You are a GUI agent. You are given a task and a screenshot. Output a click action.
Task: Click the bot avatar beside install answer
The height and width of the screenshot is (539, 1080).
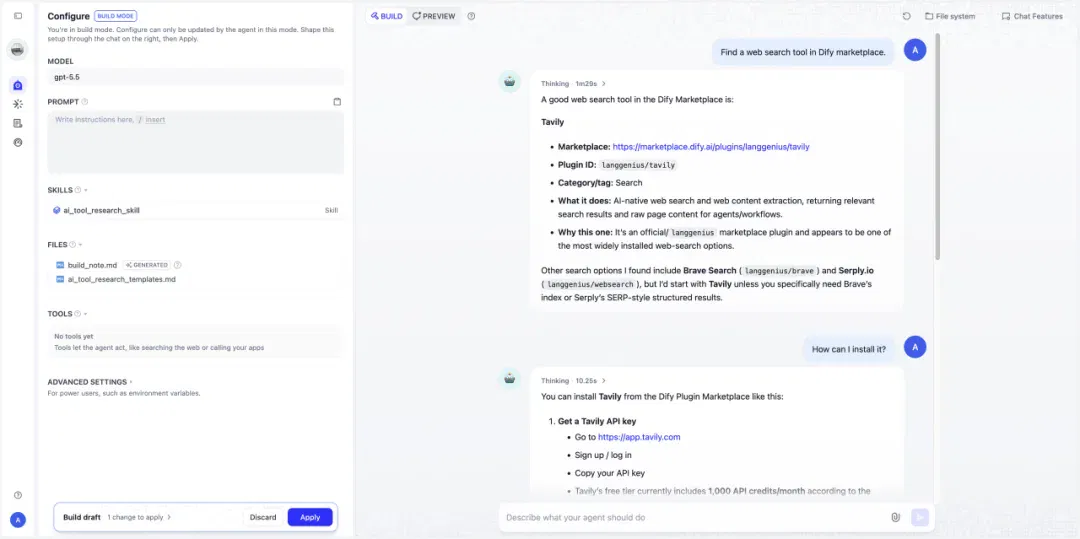(x=510, y=378)
